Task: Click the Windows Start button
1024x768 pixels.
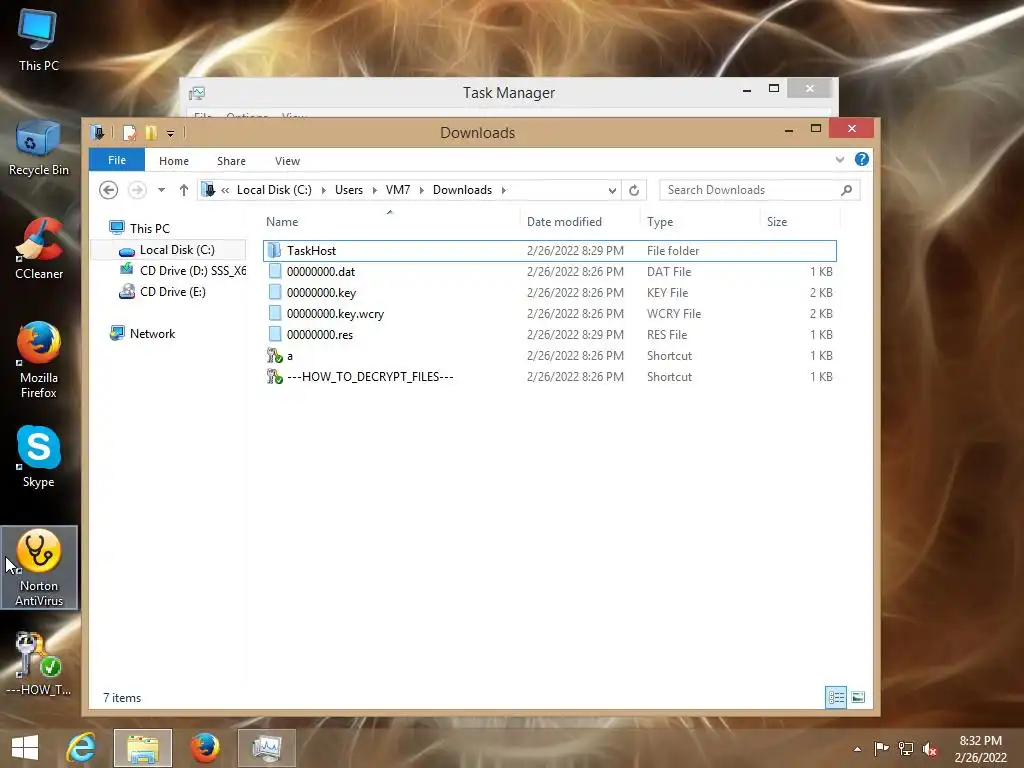Action: [25, 748]
